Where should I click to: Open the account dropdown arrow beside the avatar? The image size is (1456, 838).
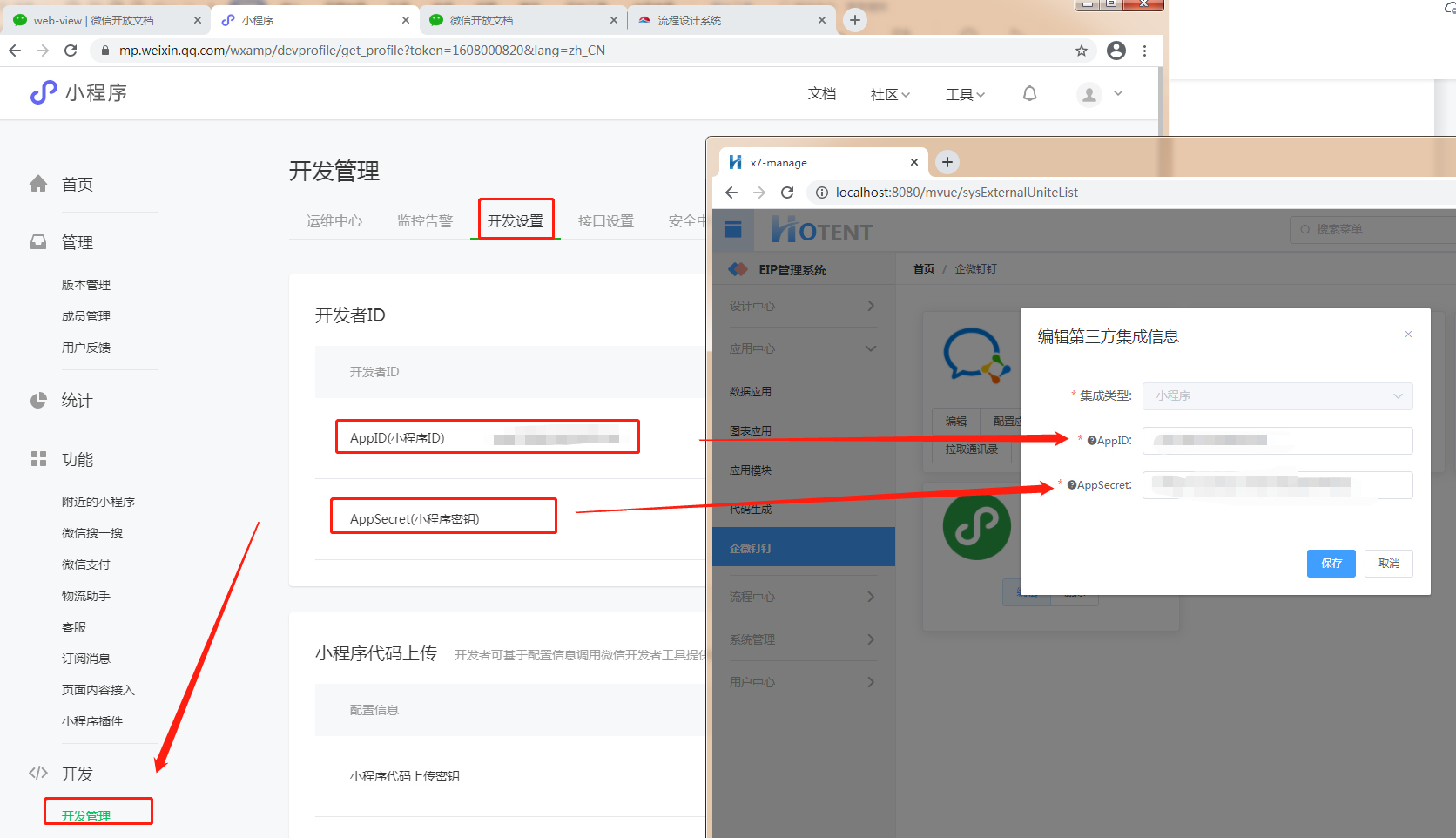[x=1118, y=93]
